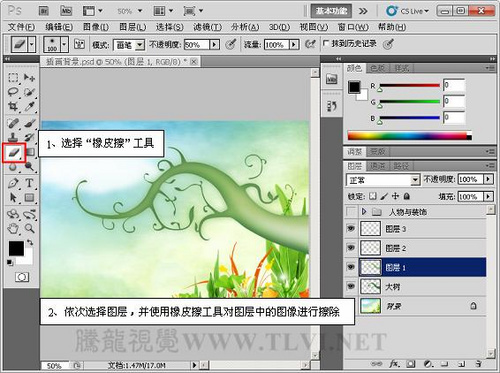
Task: Open the tool preset picker arrow
Action: coord(32,44)
